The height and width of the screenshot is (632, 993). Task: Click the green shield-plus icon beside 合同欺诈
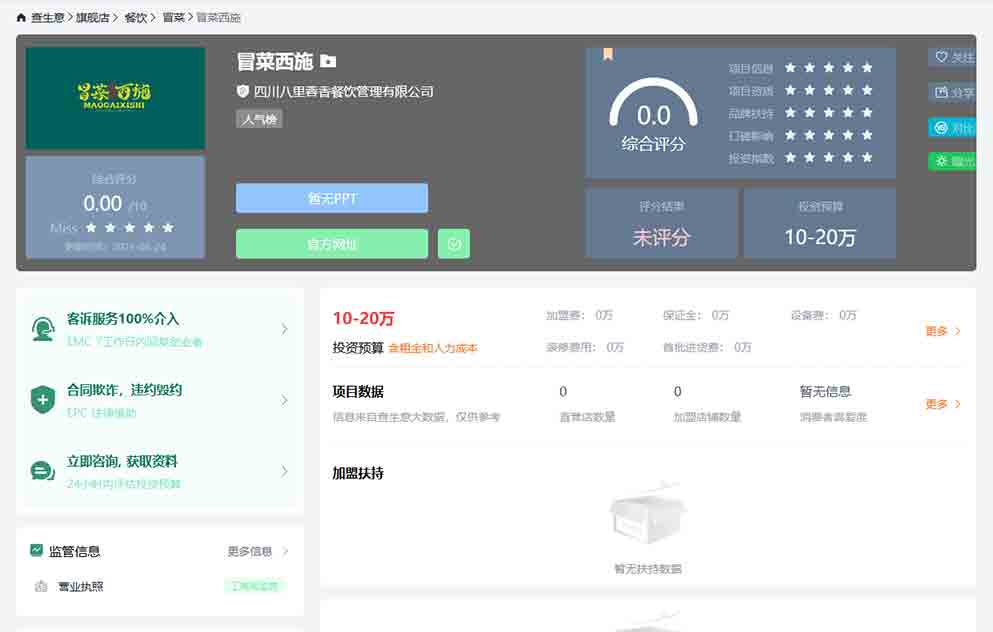[x=43, y=400]
